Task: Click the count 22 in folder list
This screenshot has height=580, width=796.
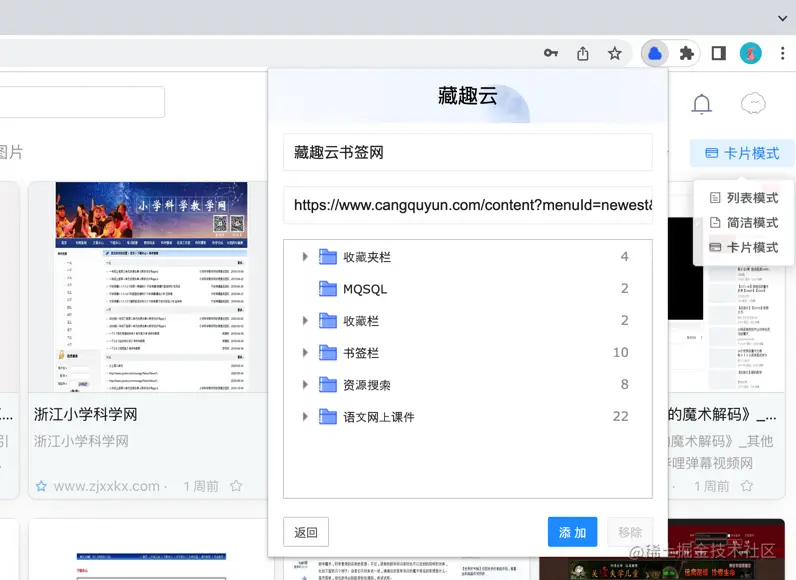Action: (x=620, y=416)
